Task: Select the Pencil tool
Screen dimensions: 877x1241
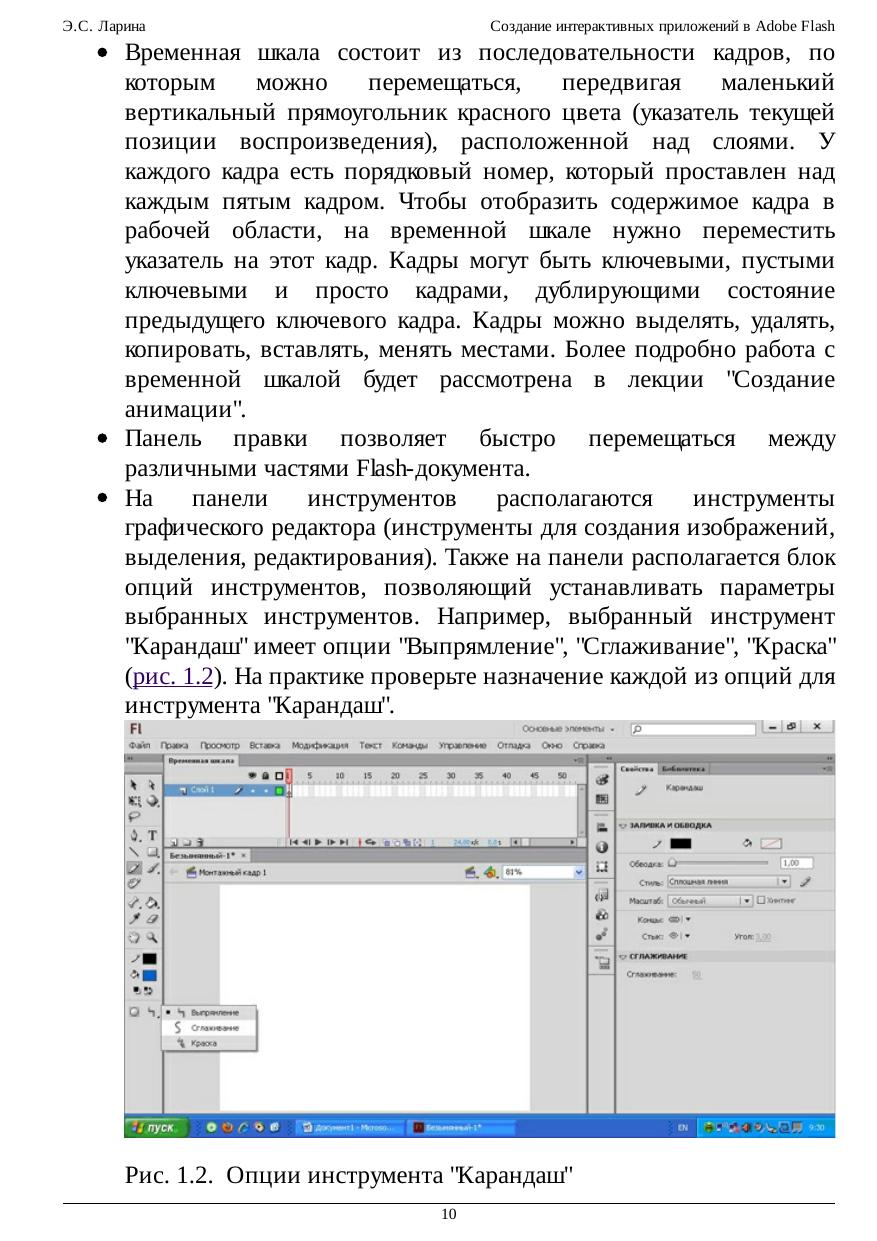Action: [135, 868]
